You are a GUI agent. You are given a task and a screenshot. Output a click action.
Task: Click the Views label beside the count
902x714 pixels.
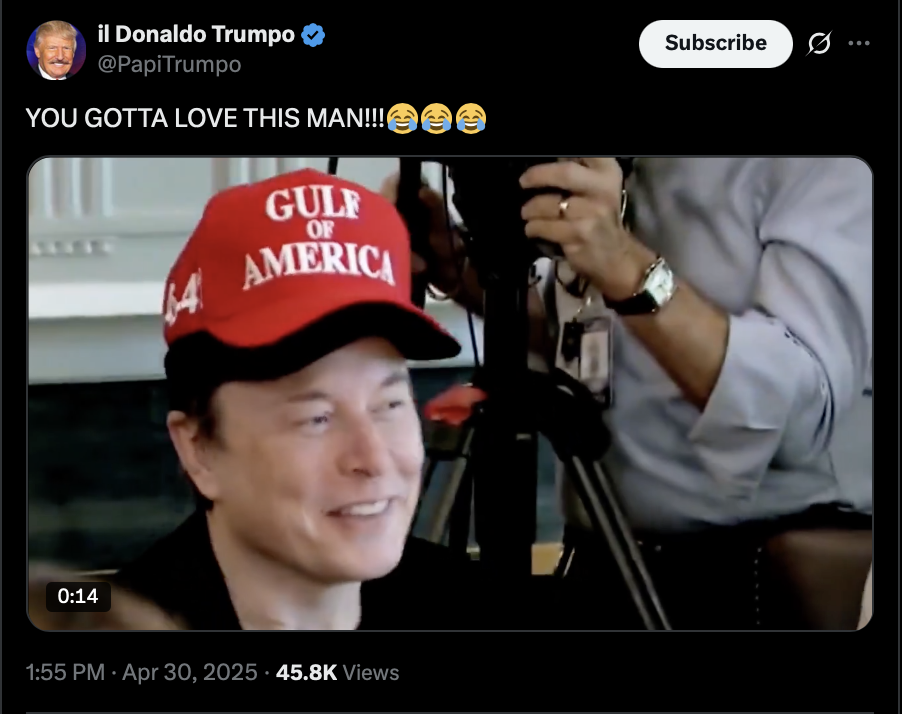(371, 673)
